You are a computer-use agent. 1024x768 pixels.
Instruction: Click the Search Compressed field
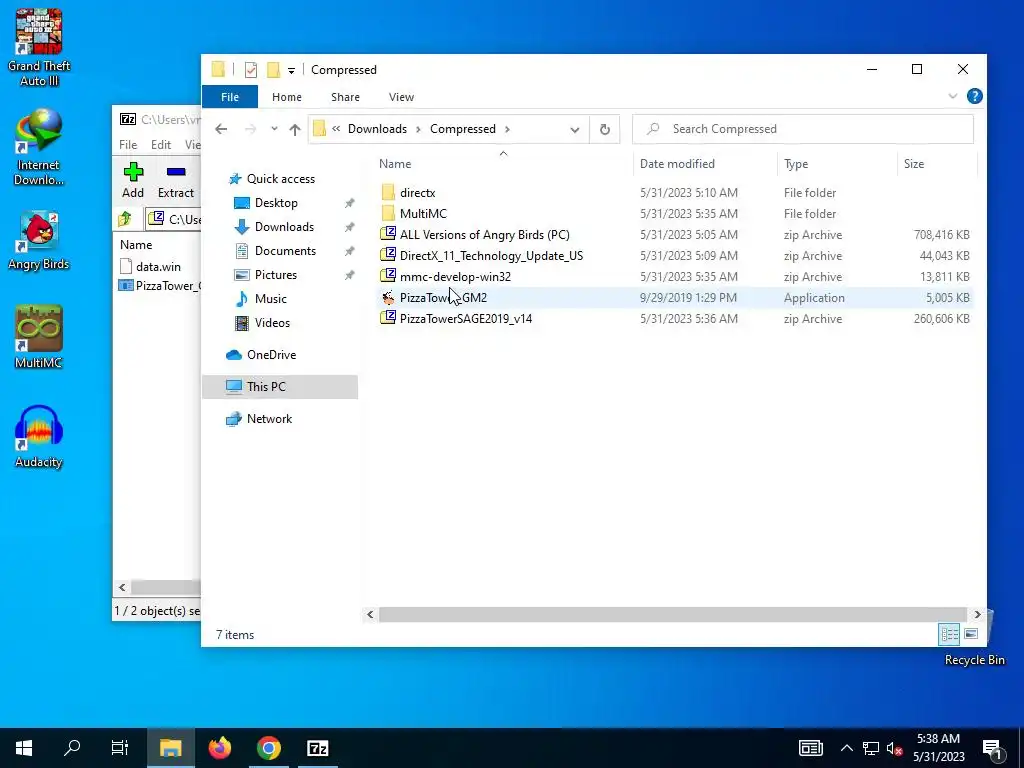803,129
